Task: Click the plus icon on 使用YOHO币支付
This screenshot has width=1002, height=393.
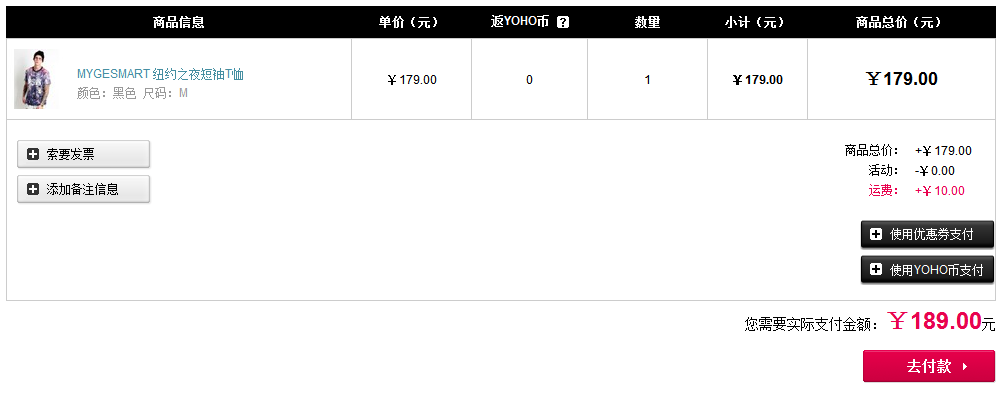Action: pyautogui.click(x=876, y=270)
